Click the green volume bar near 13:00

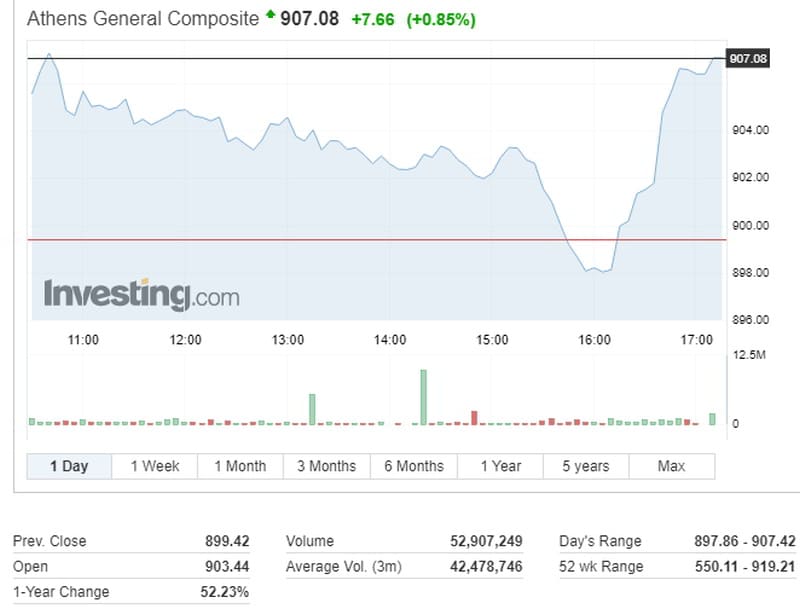coord(312,409)
